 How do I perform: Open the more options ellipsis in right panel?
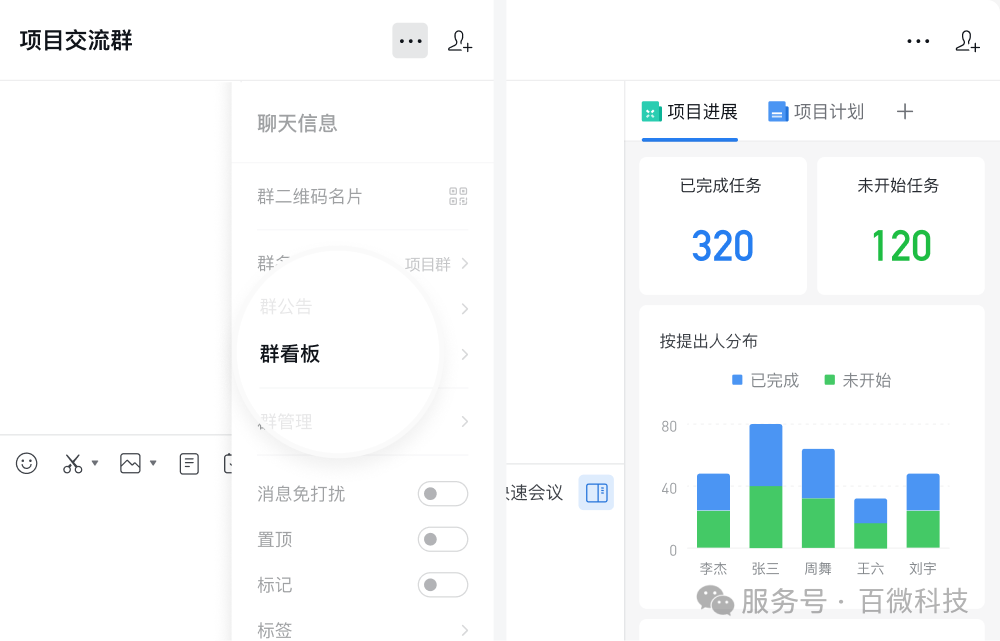click(917, 41)
